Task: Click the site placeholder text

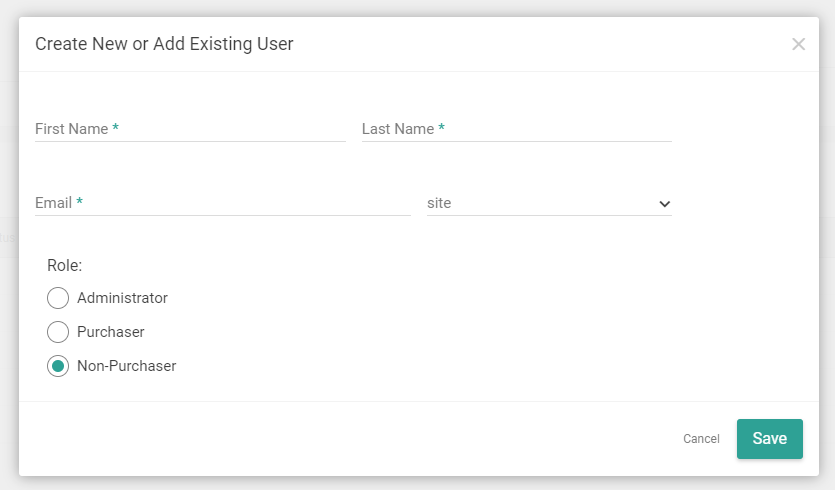Action: (439, 203)
